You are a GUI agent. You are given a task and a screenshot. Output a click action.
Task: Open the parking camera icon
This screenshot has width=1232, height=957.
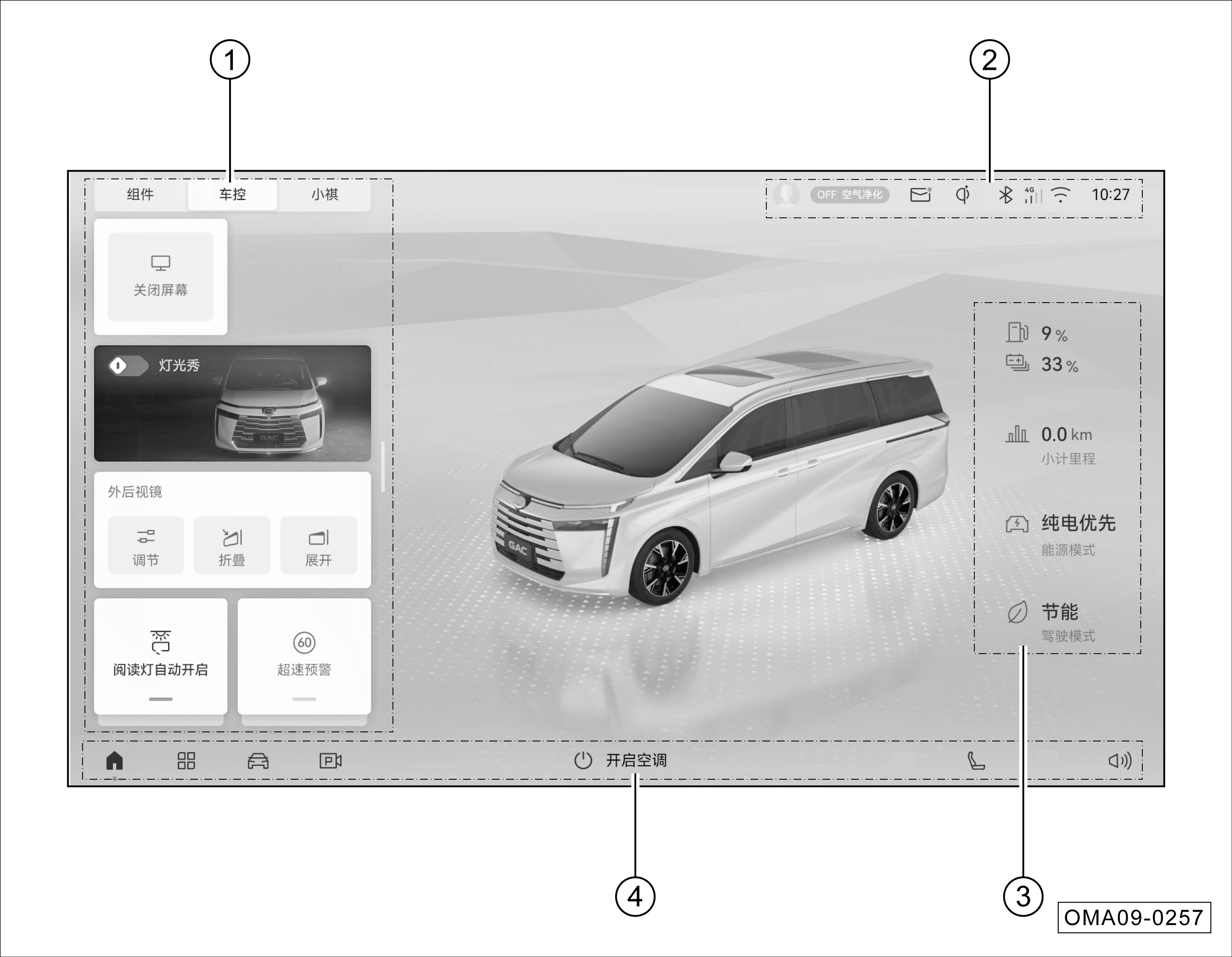click(331, 760)
